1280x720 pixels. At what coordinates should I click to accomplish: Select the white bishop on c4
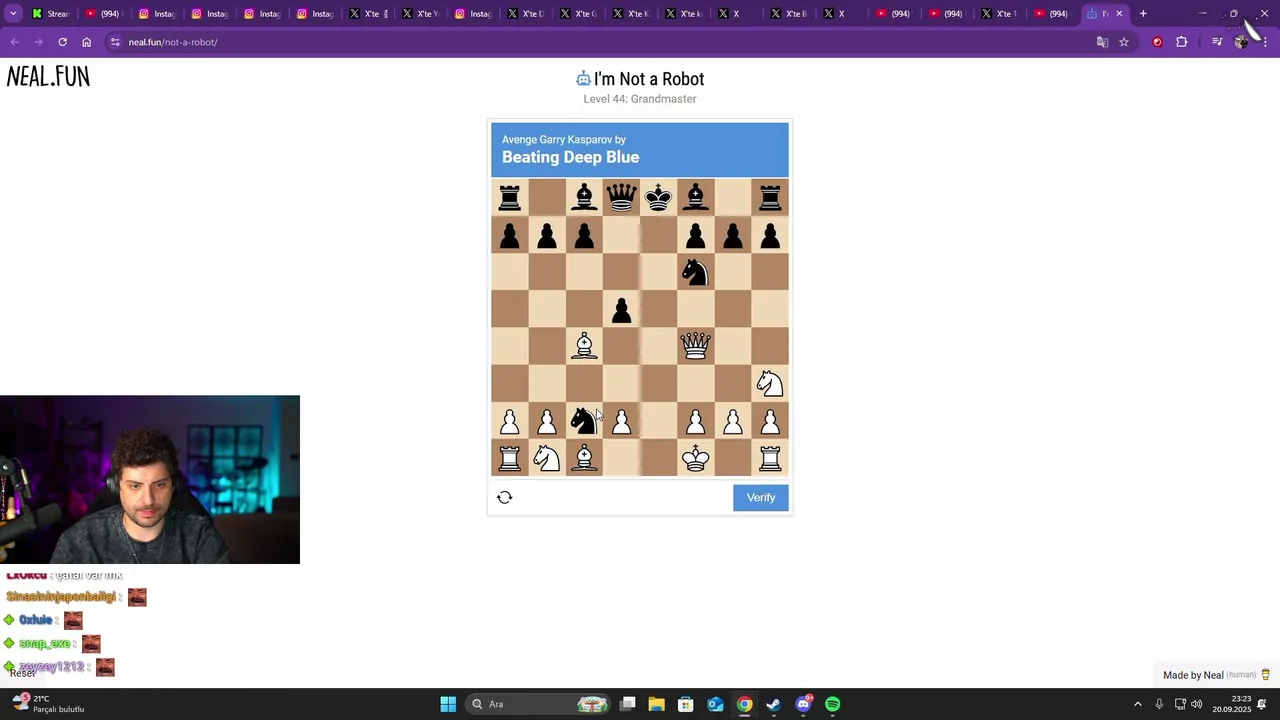[x=584, y=346]
